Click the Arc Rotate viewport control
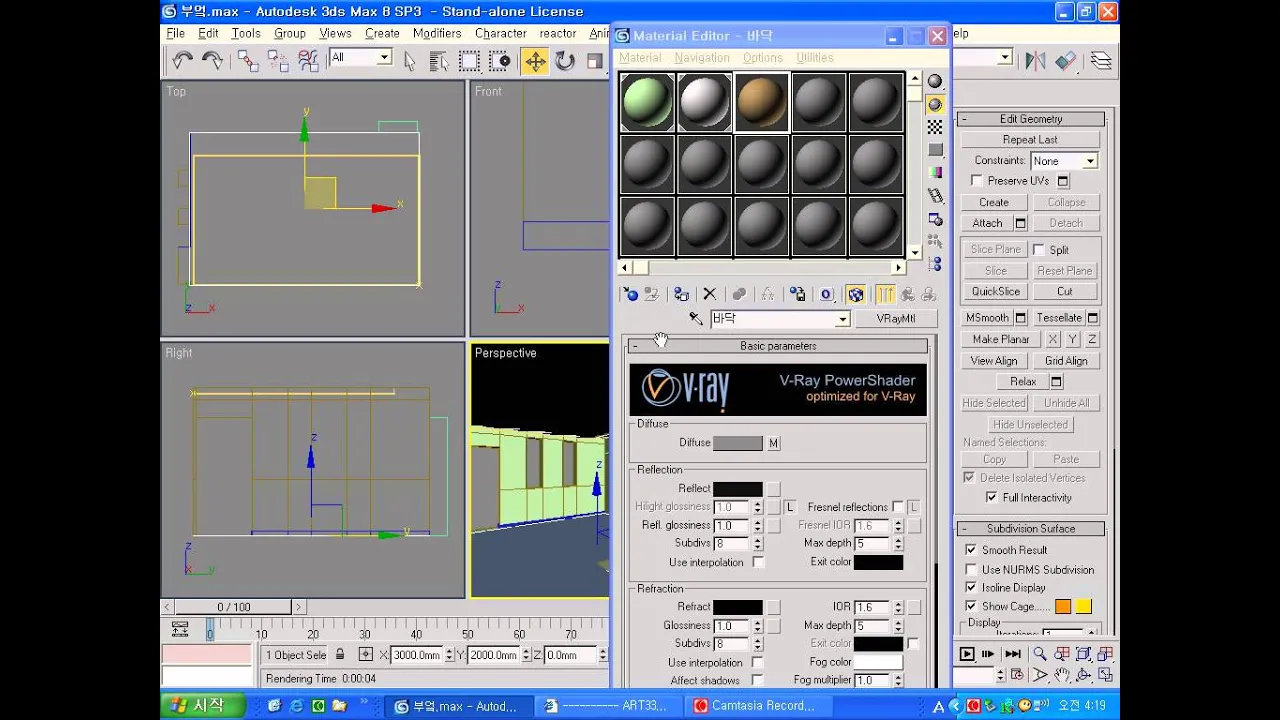The height and width of the screenshot is (720, 1280). click(x=1083, y=675)
